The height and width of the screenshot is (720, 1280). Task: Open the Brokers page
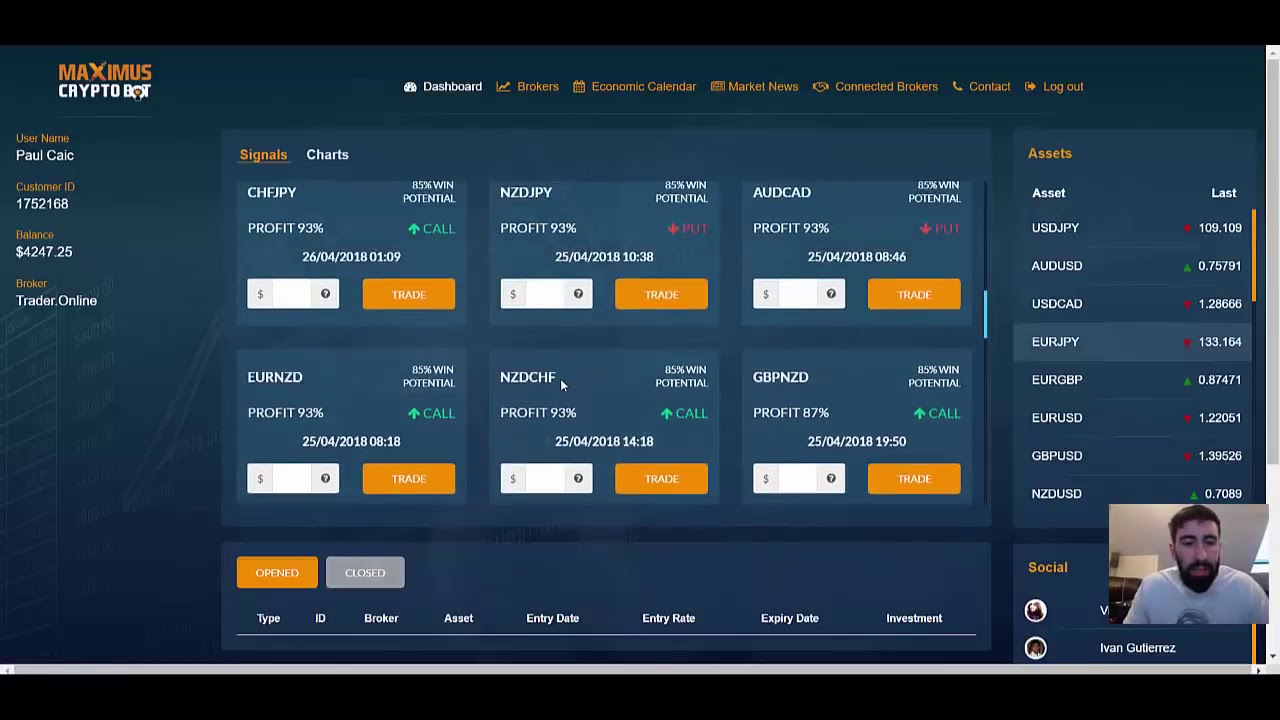coord(528,87)
